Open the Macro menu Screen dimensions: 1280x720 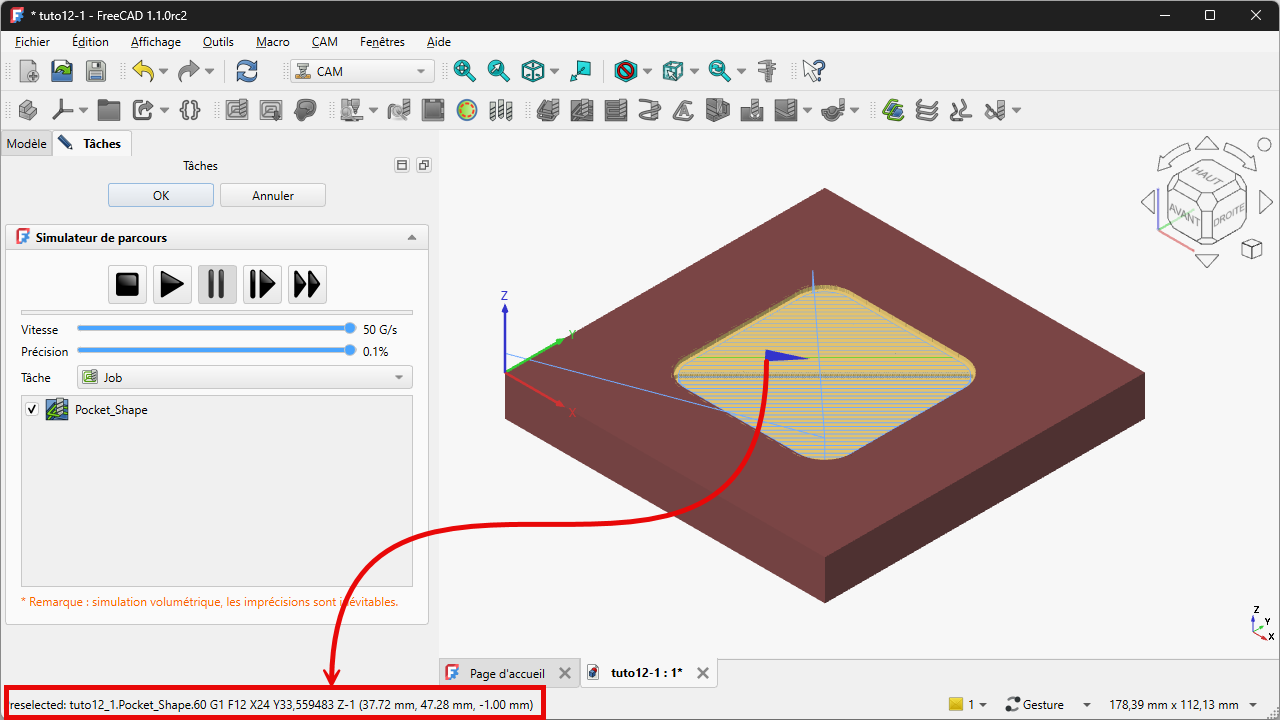point(272,42)
